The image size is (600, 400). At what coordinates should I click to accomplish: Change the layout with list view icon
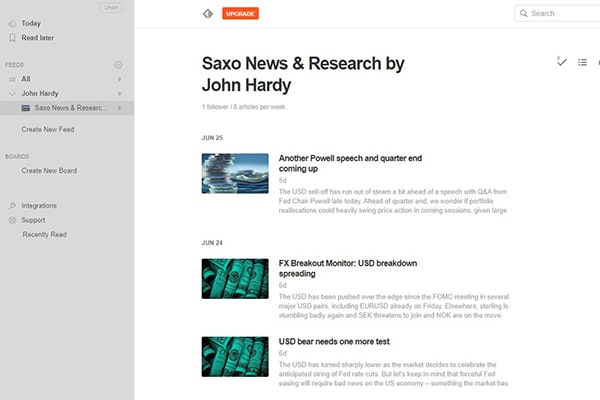pos(582,62)
